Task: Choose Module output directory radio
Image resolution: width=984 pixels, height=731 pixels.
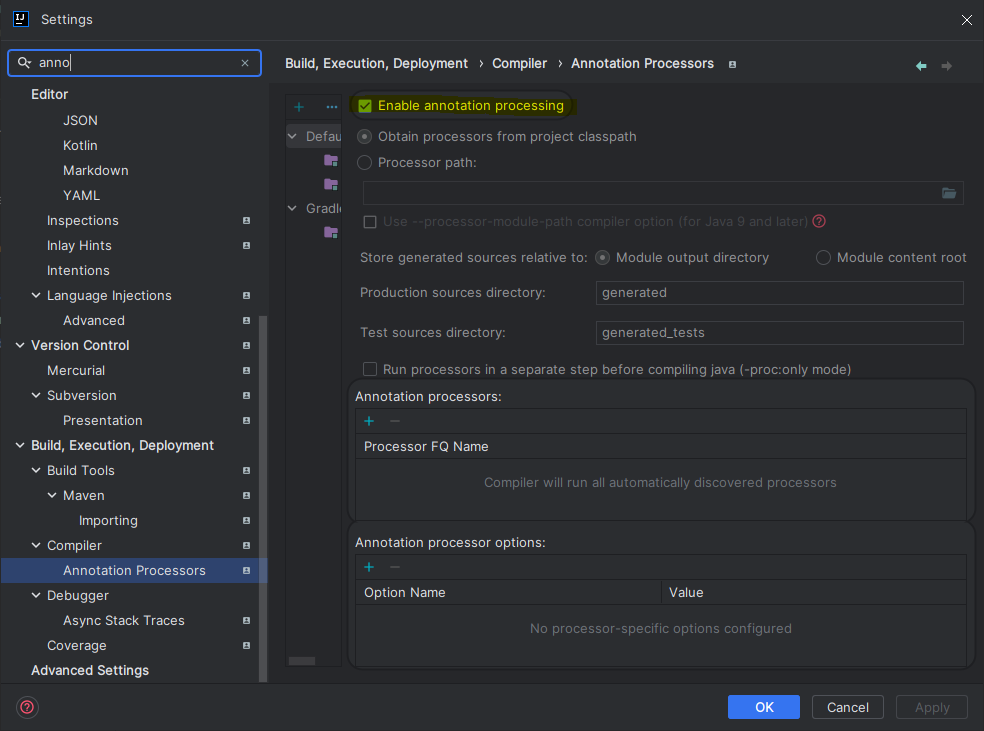Action: (602, 257)
